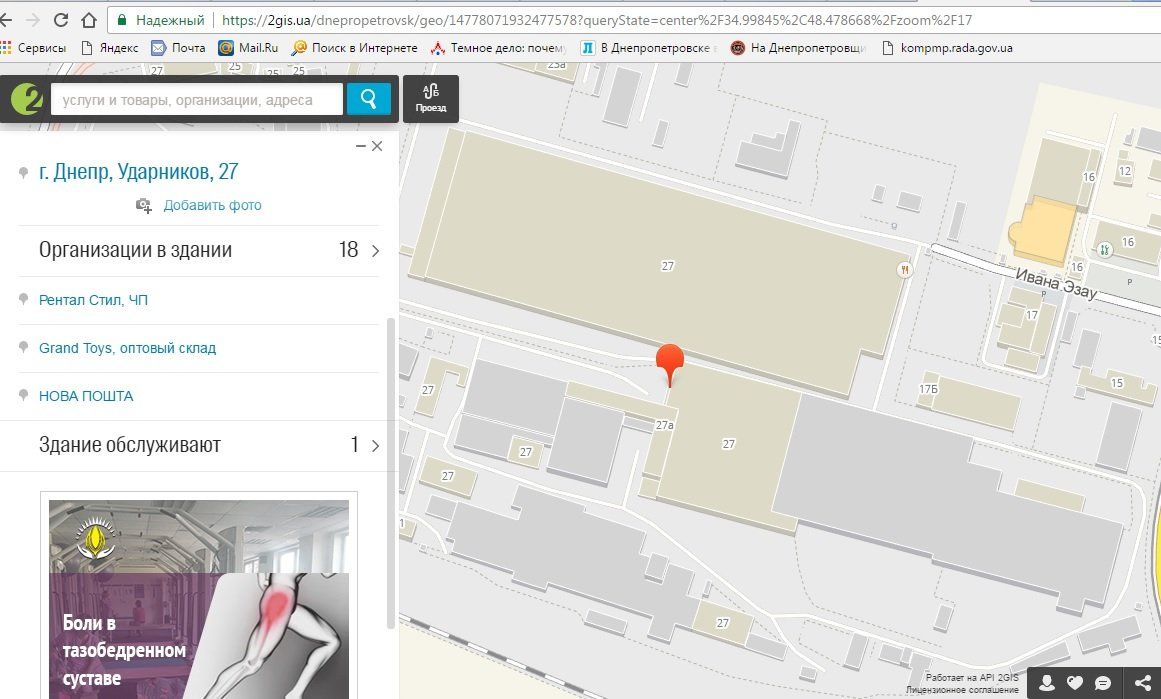Open the Grand Toys, оптовый склад link
1161x699 pixels.
coord(127,348)
